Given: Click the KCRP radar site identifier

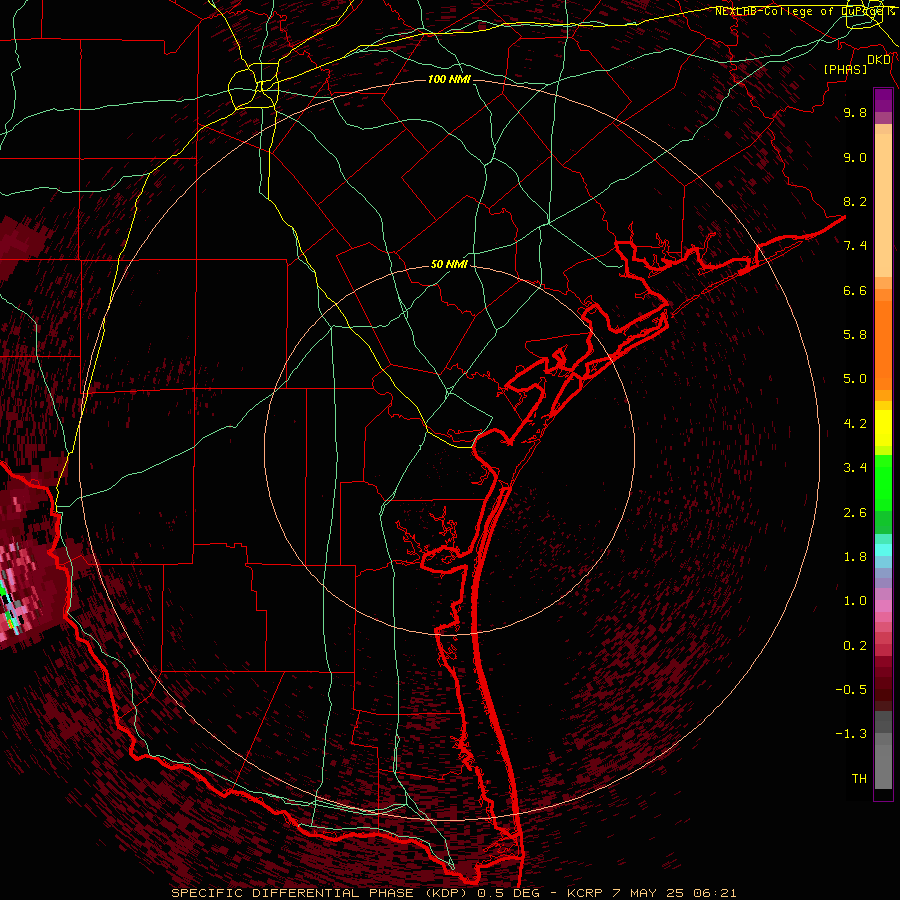Looking at the screenshot, I should coord(584,893).
